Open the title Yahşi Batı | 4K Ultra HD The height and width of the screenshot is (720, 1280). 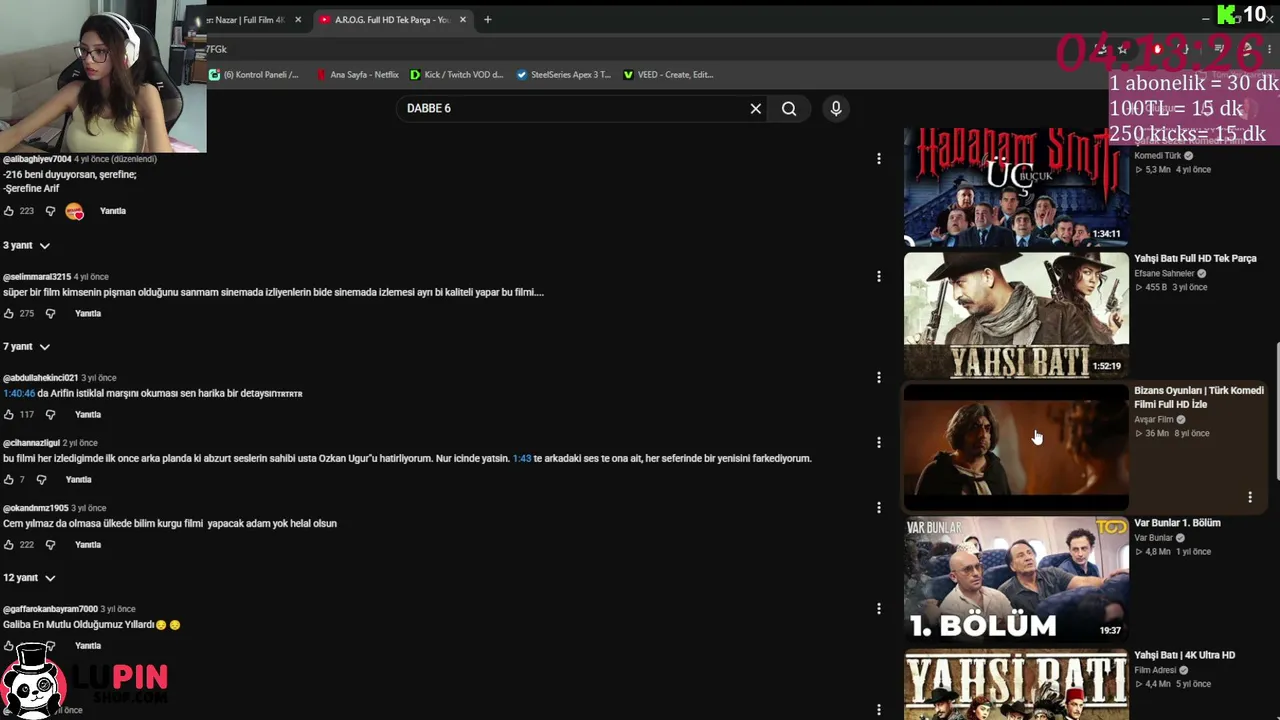point(1184,655)
